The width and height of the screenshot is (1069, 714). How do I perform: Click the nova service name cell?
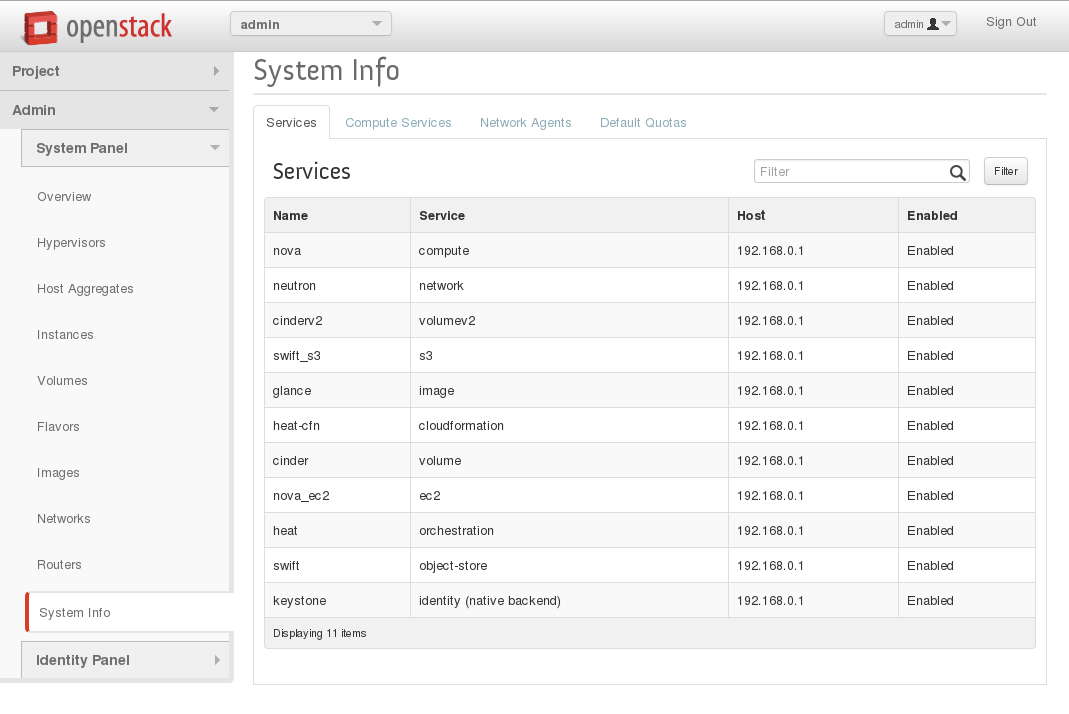337,250
